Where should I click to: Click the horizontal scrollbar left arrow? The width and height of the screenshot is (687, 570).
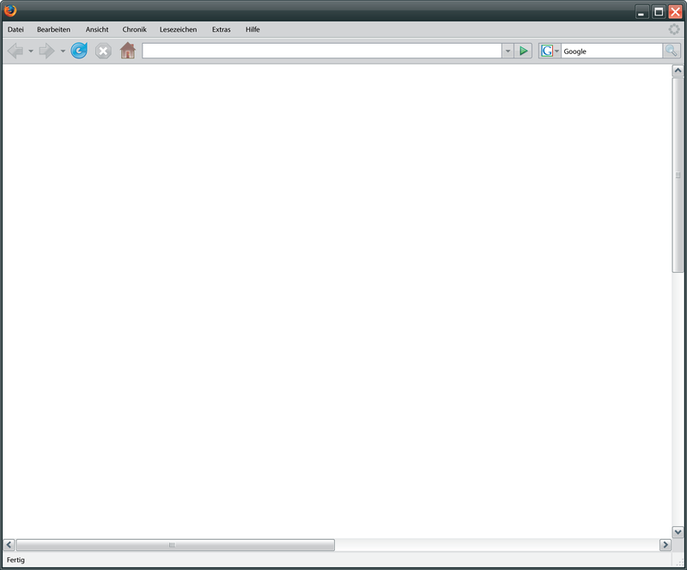click(9, 545)
